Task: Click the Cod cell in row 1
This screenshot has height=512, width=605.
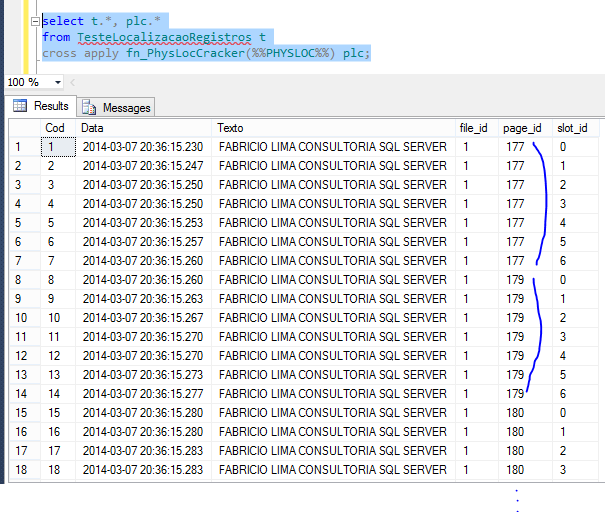Action: point(58,147)
